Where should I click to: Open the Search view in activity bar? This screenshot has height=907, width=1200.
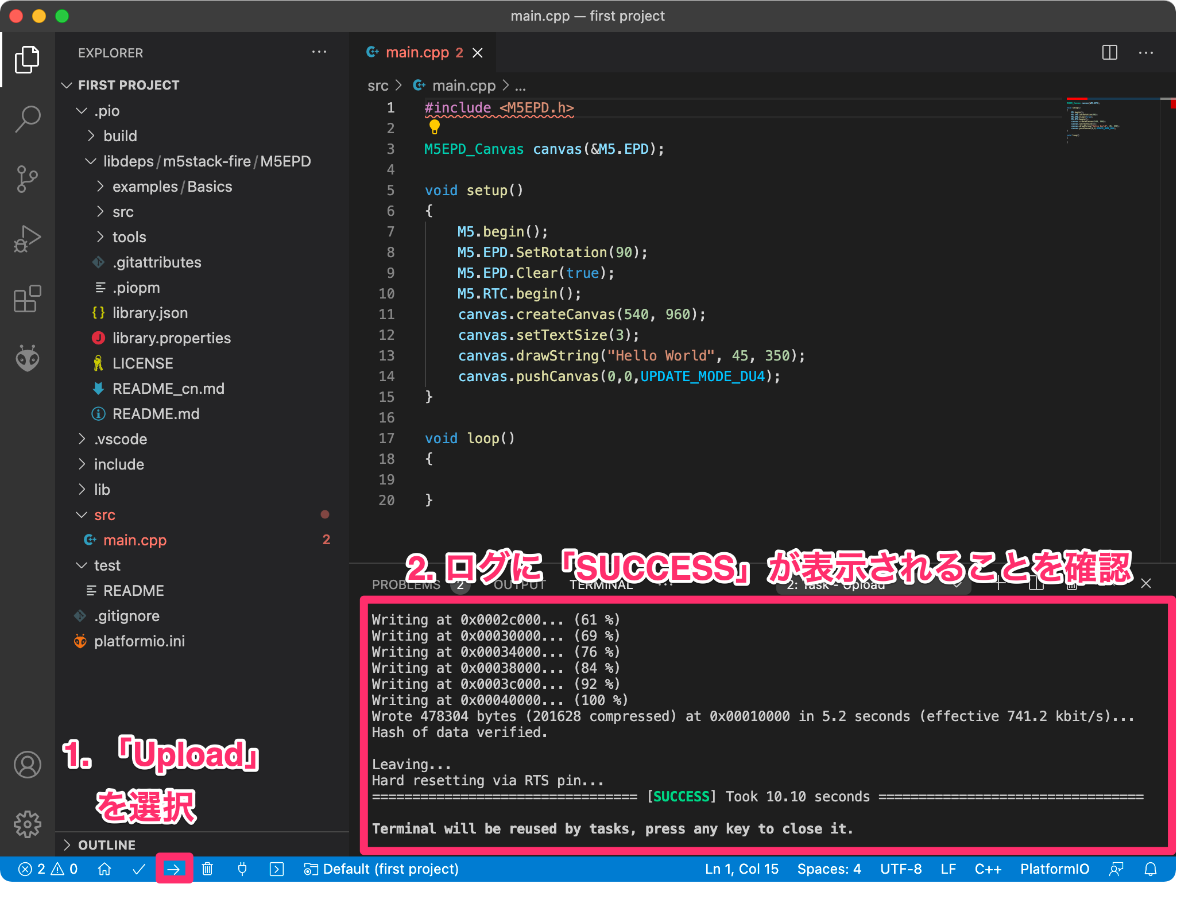(27, 120)
